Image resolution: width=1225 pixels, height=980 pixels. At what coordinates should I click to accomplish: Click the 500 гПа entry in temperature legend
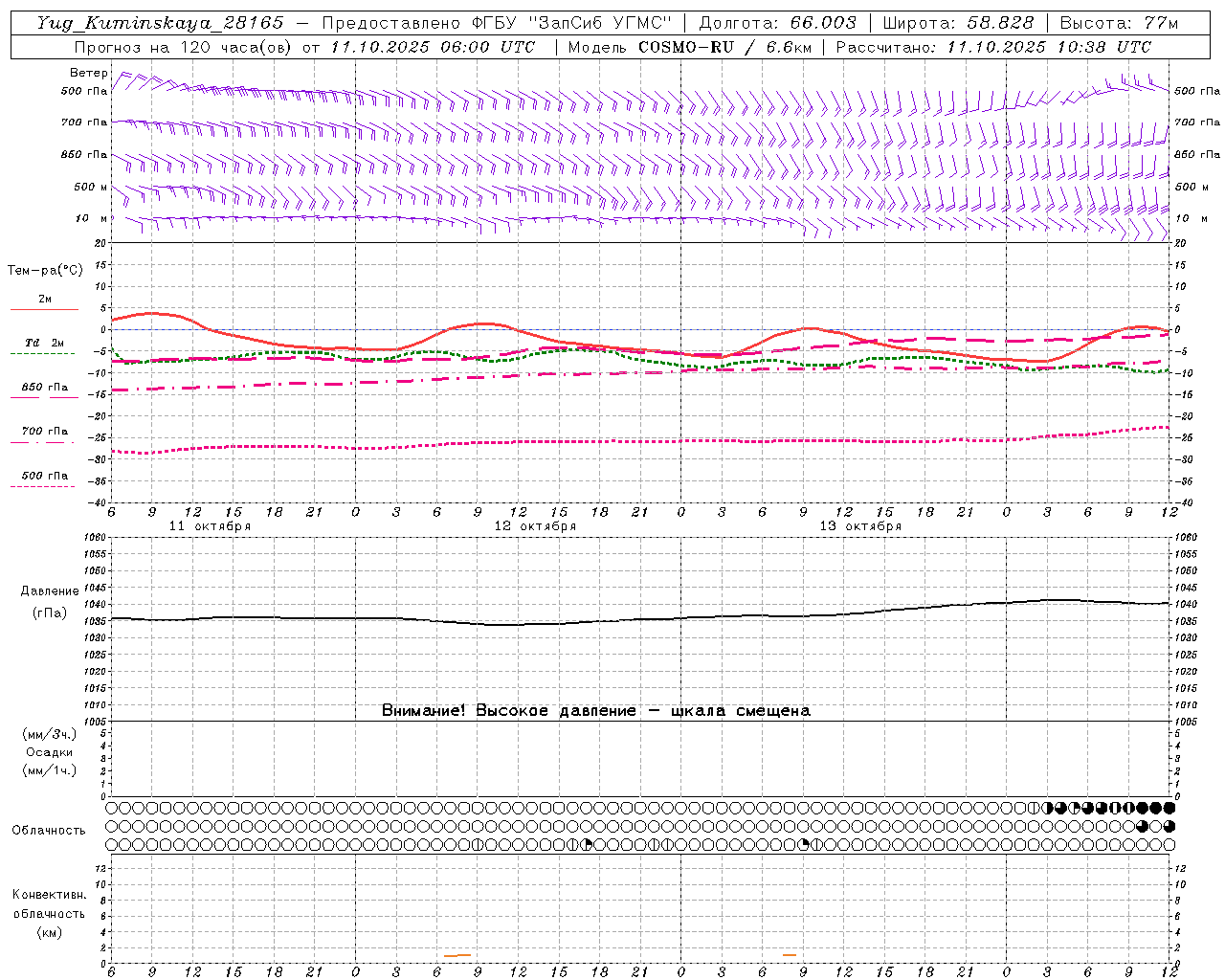click(45, 475)
